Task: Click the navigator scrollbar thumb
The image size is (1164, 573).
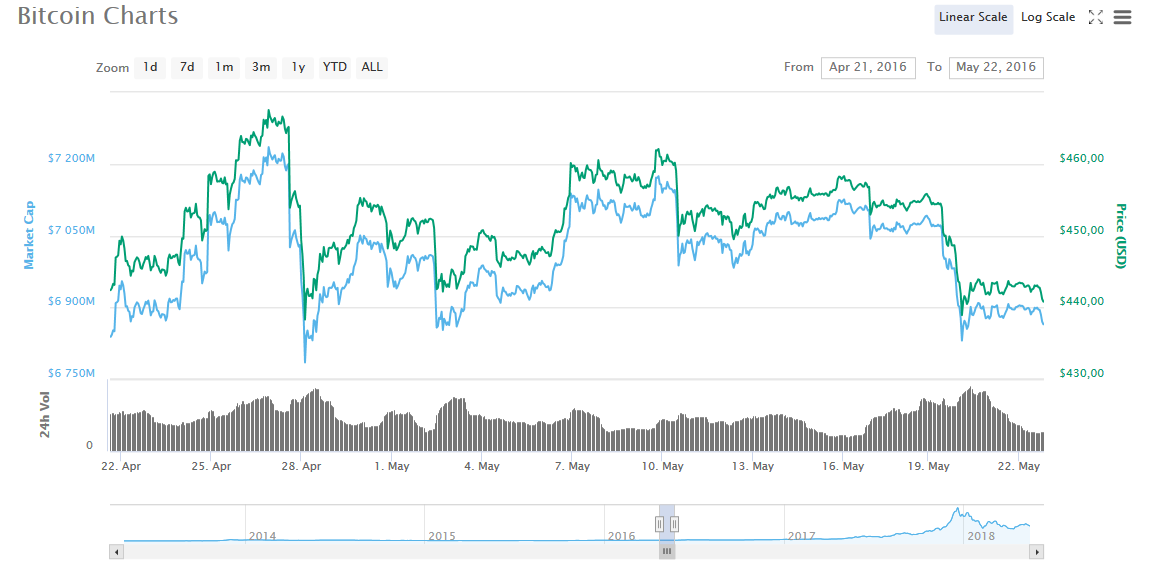Action: coord(667,551)
